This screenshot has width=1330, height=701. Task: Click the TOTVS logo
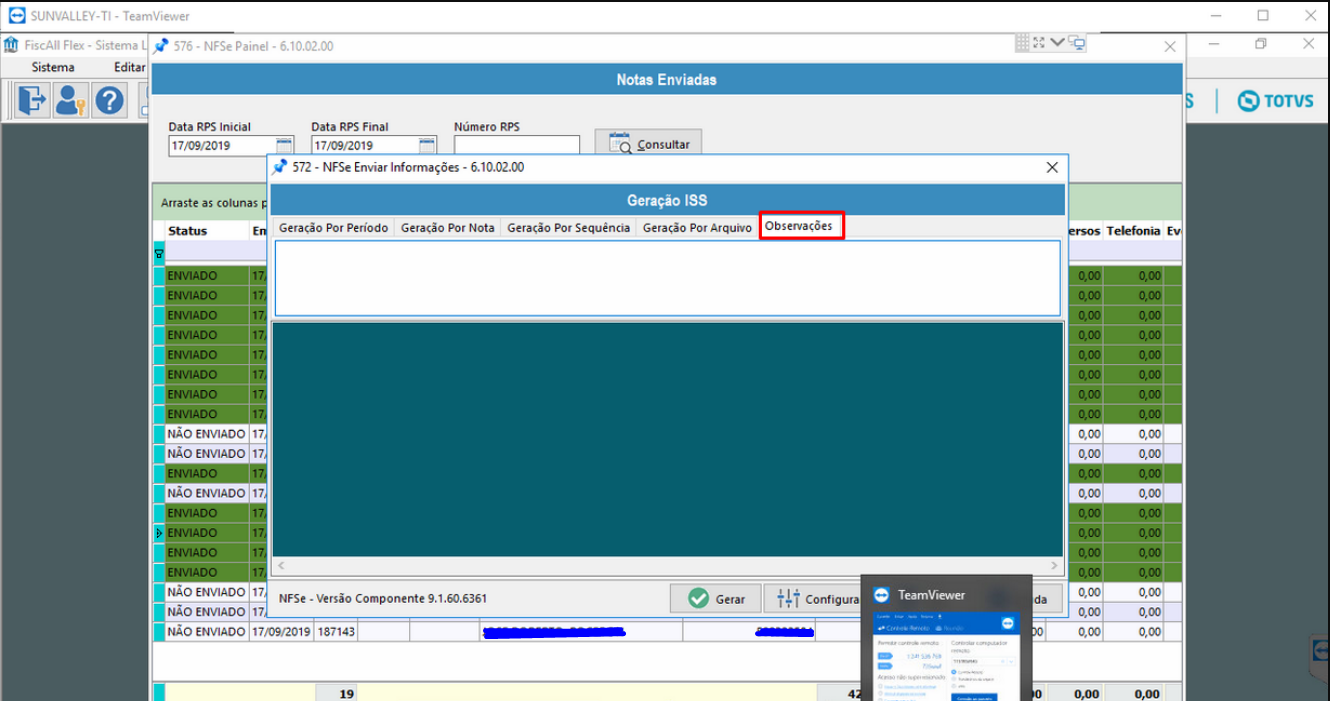point(1274,101)
